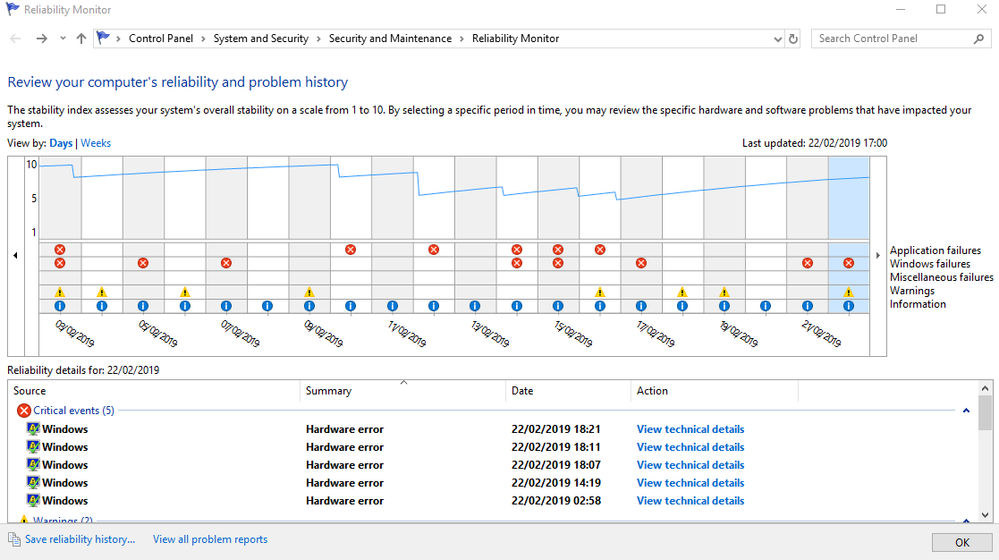This screenshot has width=999, height=560.
Task: Select Hardware error summary for 18:07 row
Action: [345, 464]
